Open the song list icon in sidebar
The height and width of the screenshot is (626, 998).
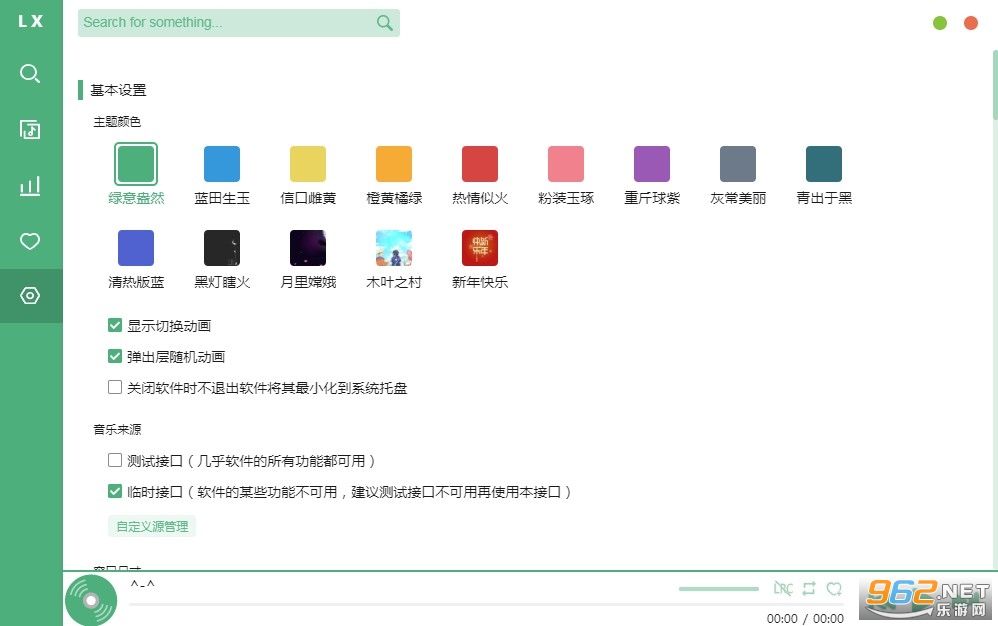coord(30,129)
